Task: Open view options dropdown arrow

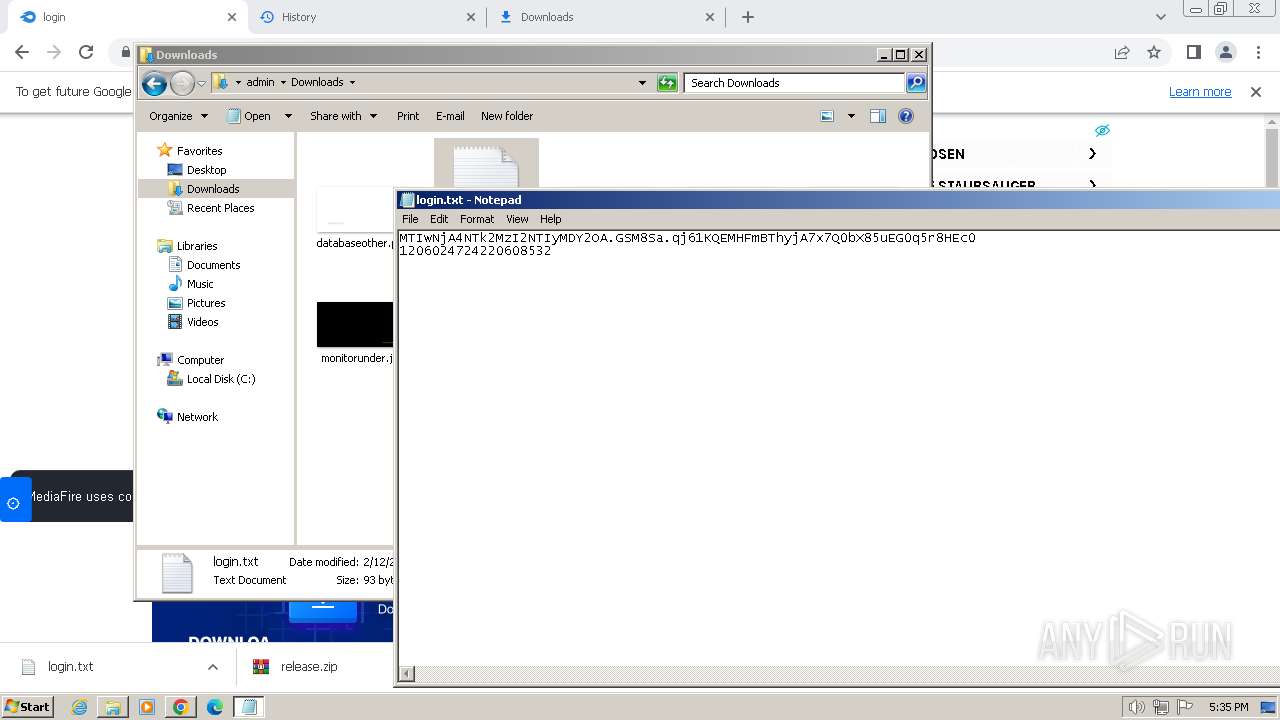Action: pyautogui.click(x=851, y=116)
